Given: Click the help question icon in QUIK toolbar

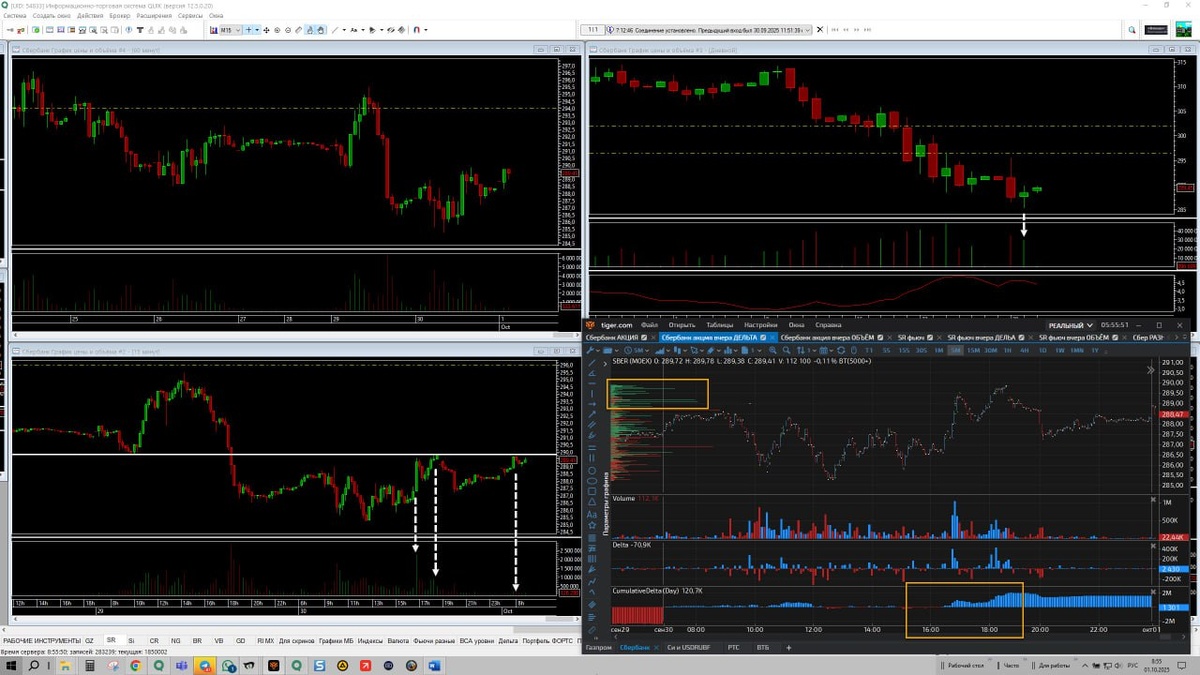Looking at the screenshot, I should pyautogui.click(x=129, y=30).
